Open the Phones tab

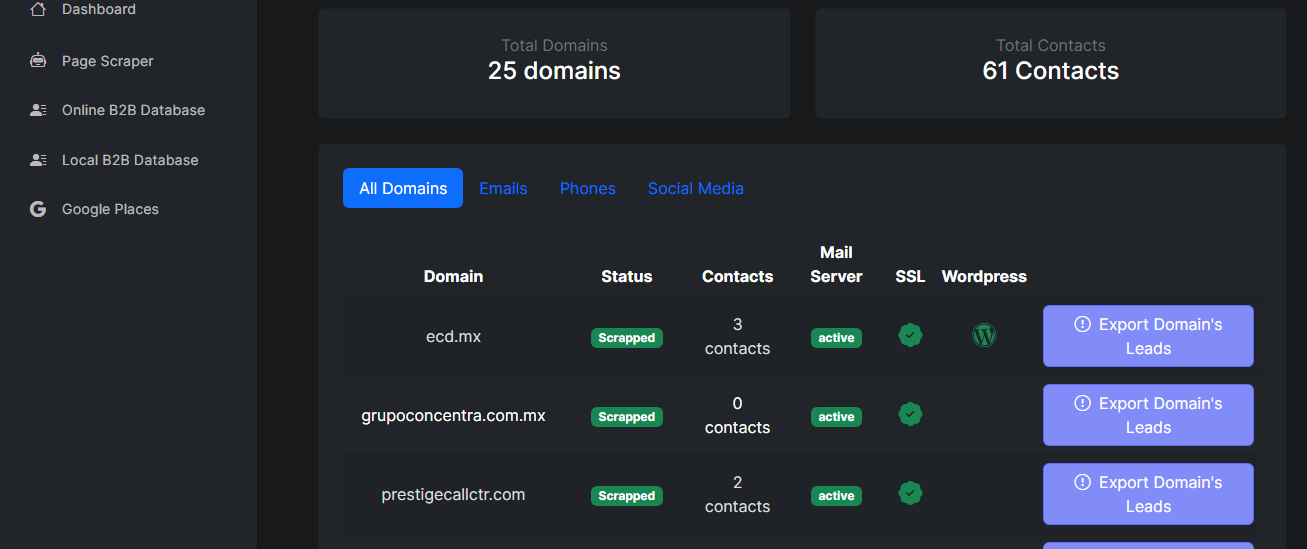coord(587,188)
